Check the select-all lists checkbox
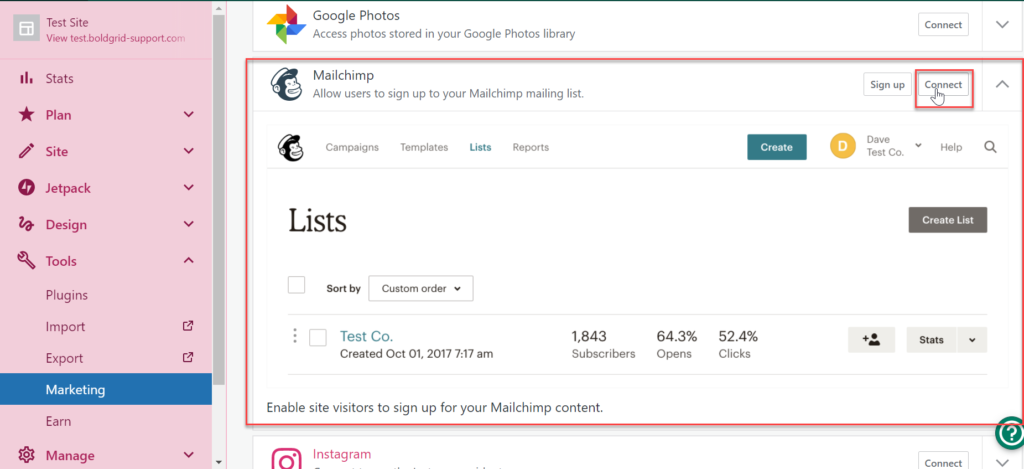The width and height of the screenshot is (1024, 469). pyautogui.click(x=296, y=286)
